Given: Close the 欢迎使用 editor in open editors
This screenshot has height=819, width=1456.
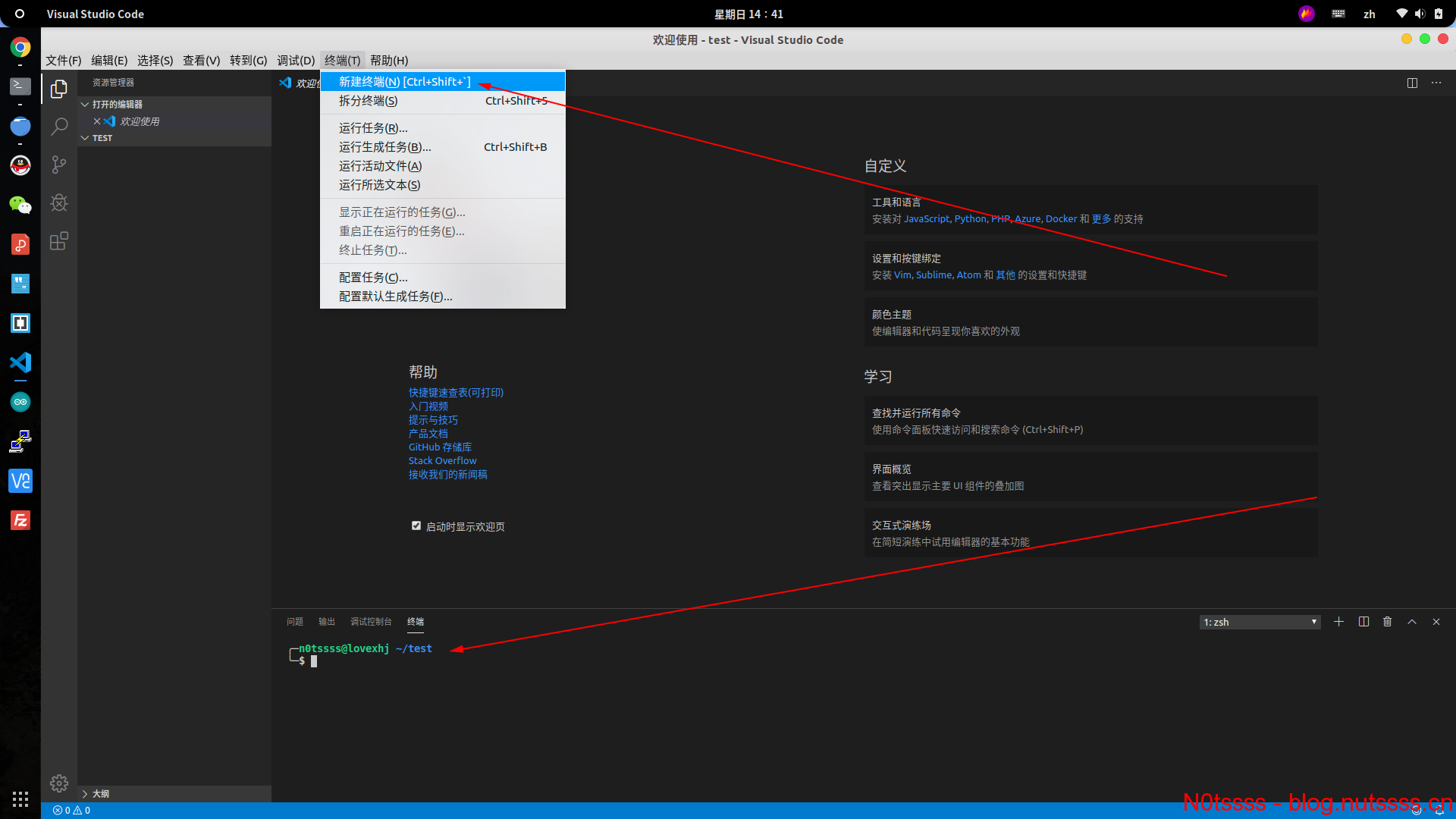Looking at the screenshot, I should tap(97, 121).
